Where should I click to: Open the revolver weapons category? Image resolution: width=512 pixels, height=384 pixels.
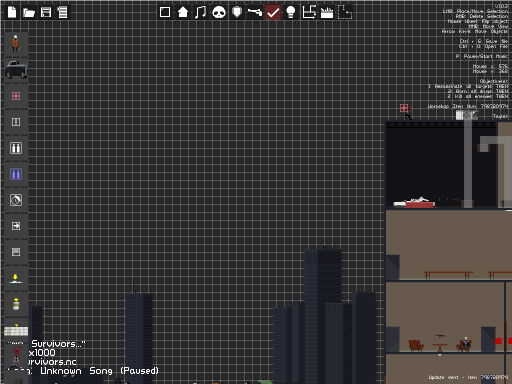255,12
